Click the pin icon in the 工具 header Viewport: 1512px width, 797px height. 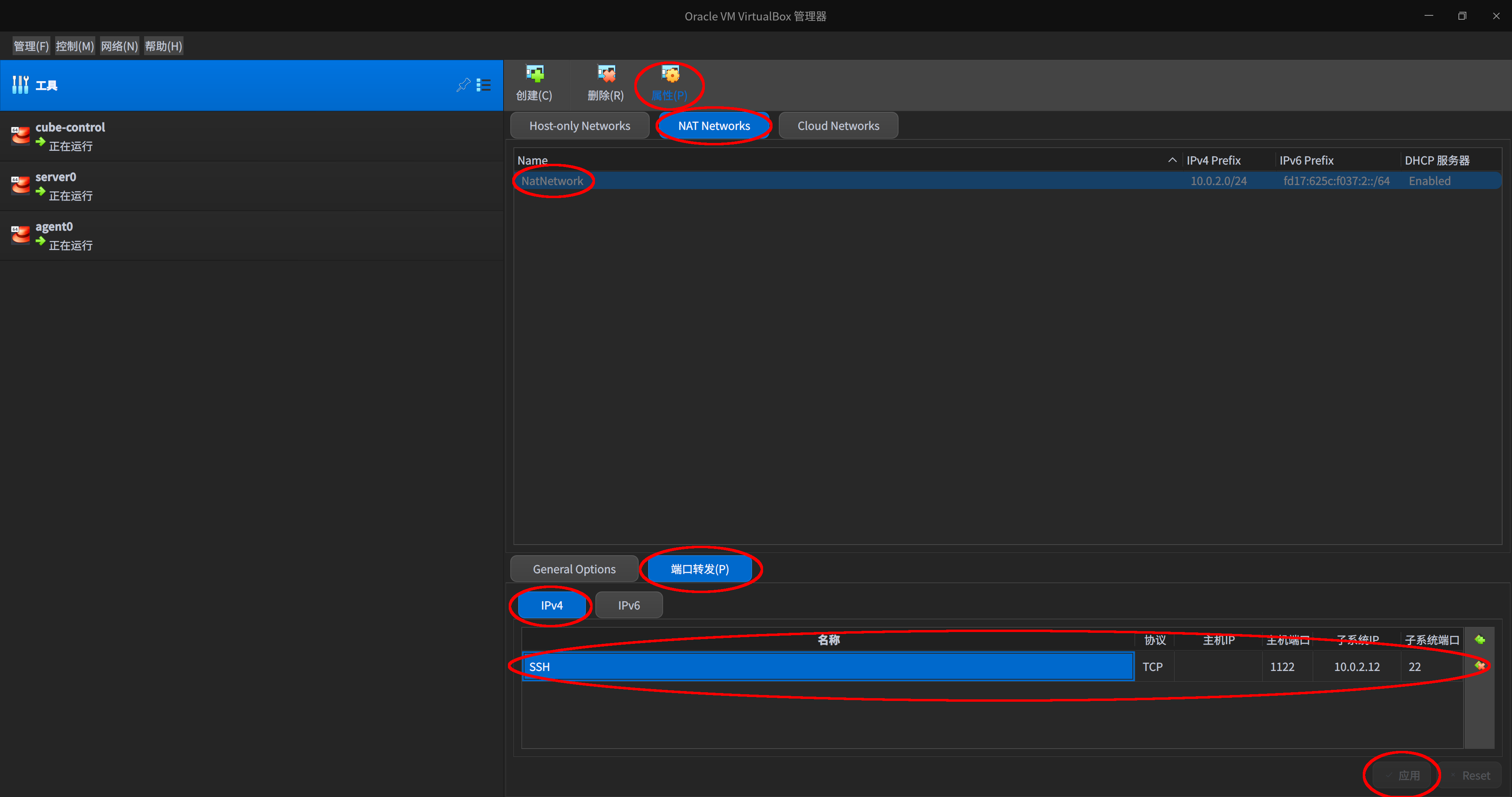[463, 85]
